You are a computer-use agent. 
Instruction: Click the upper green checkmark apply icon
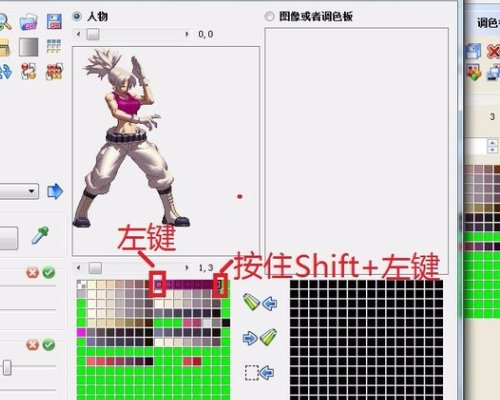point(49,273)
